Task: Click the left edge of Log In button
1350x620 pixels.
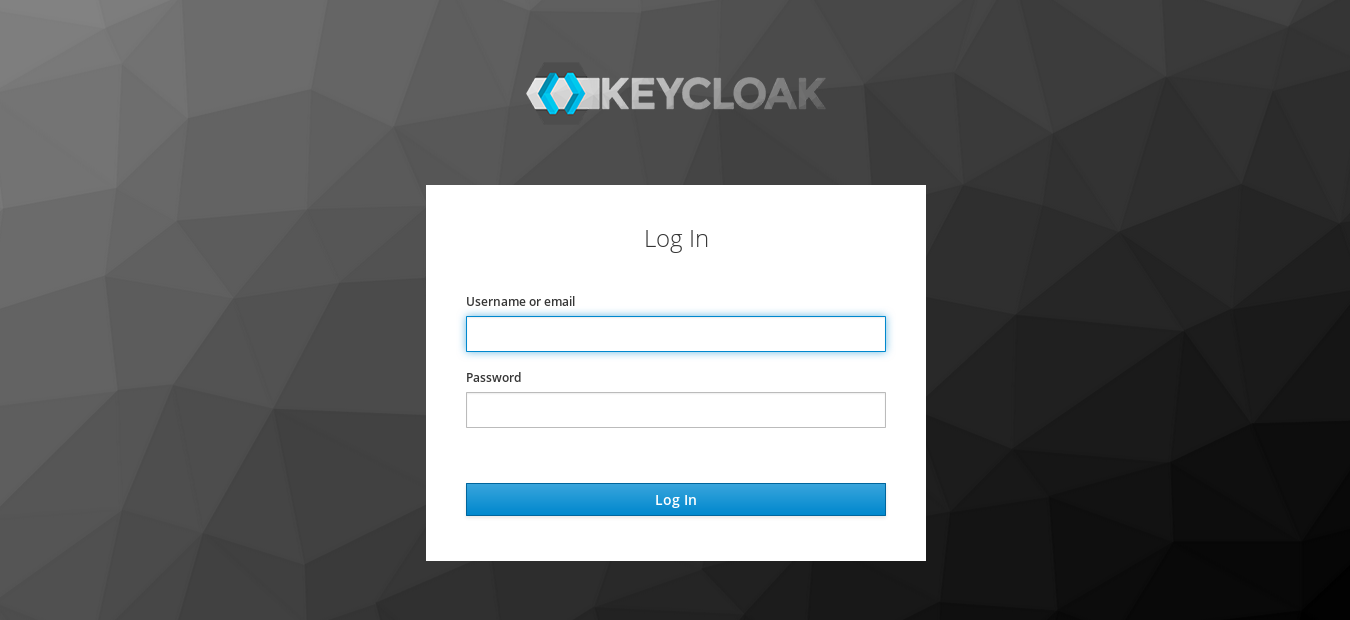Action: (x=471, y=499)
